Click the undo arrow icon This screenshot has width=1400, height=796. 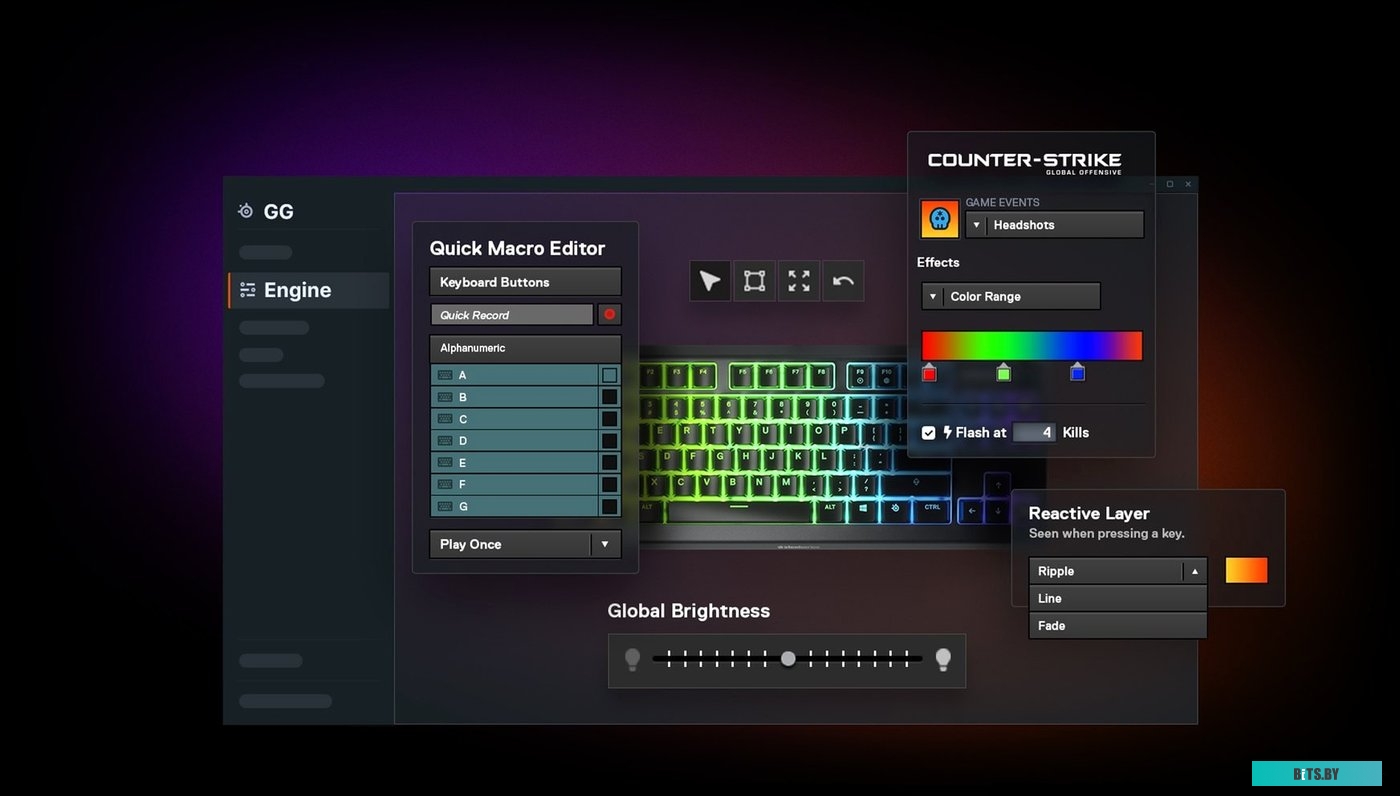843,281
